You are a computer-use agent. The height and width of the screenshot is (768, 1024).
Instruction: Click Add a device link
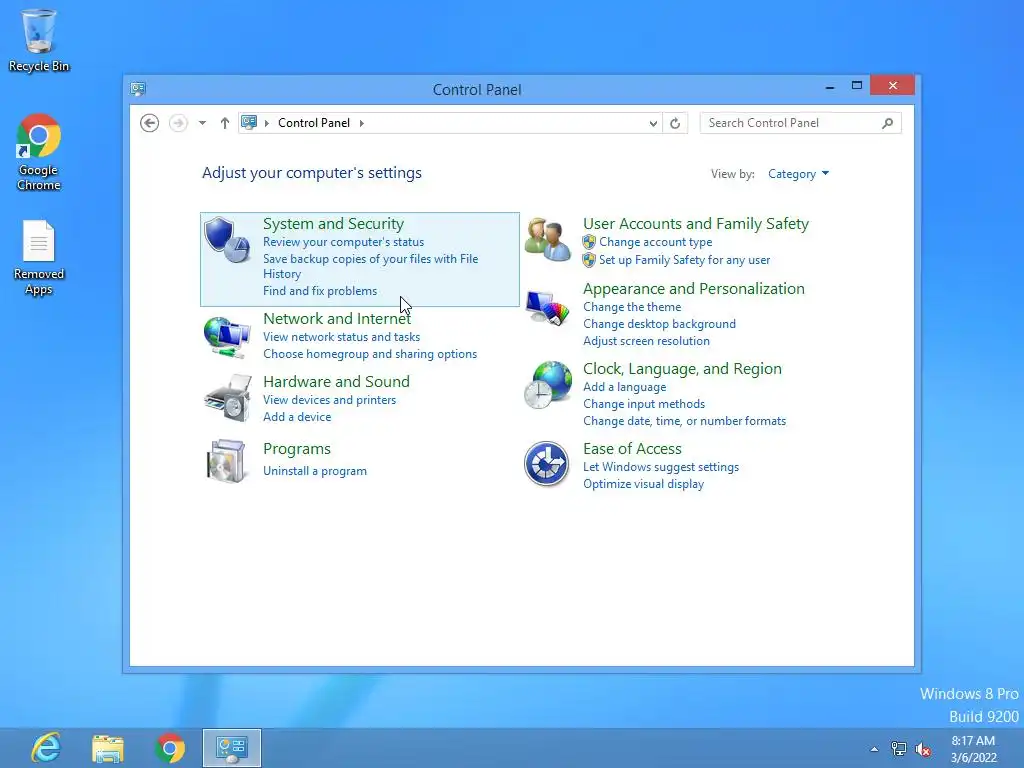[x=297, y=417]
